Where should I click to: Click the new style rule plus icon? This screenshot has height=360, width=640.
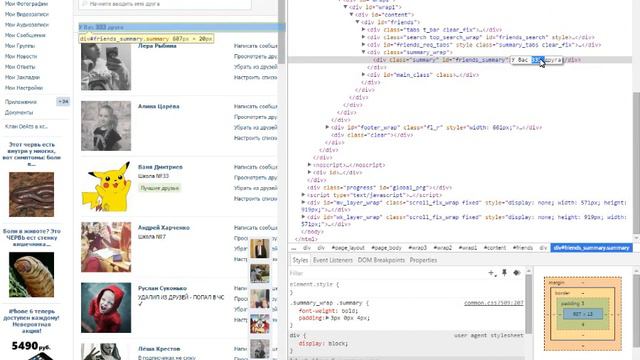click(x=492, y=273)
